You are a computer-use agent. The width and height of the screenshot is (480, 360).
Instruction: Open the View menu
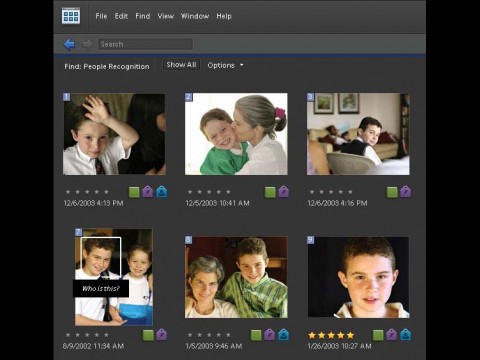(x=166, y=16)
